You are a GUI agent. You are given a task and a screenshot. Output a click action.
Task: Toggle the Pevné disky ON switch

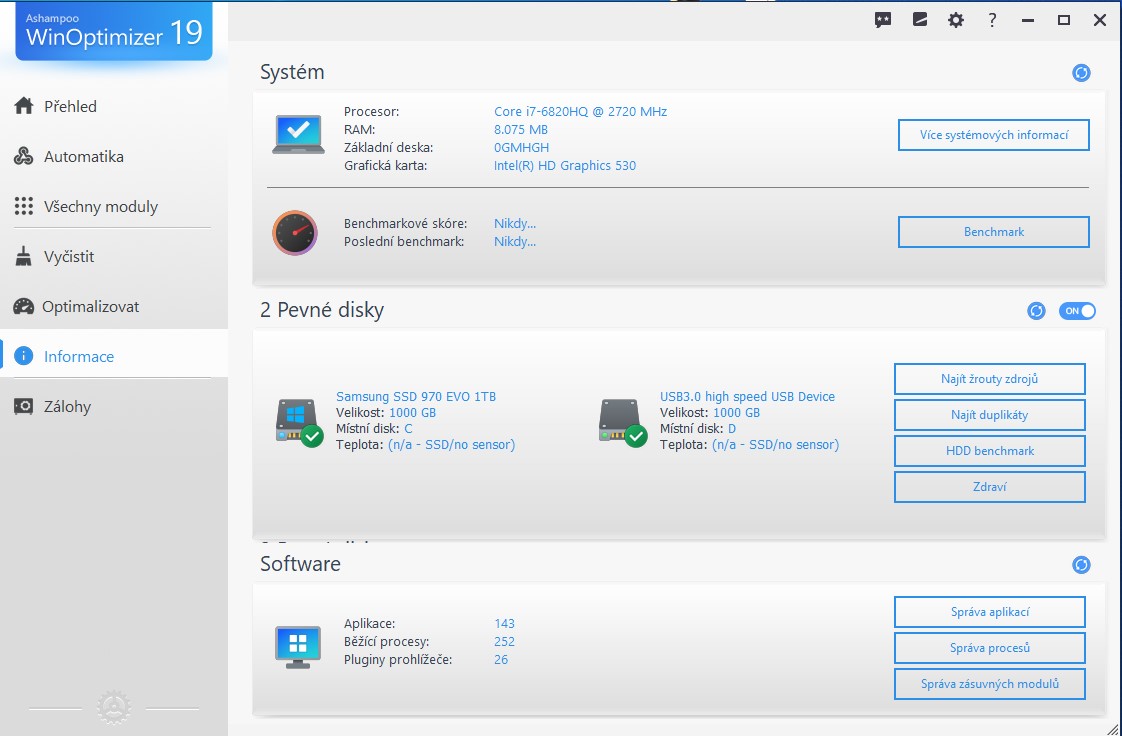(x=1077, y=310)
